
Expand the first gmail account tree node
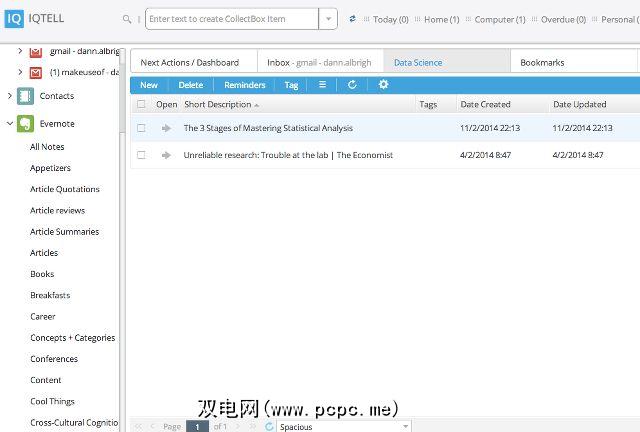20,51
